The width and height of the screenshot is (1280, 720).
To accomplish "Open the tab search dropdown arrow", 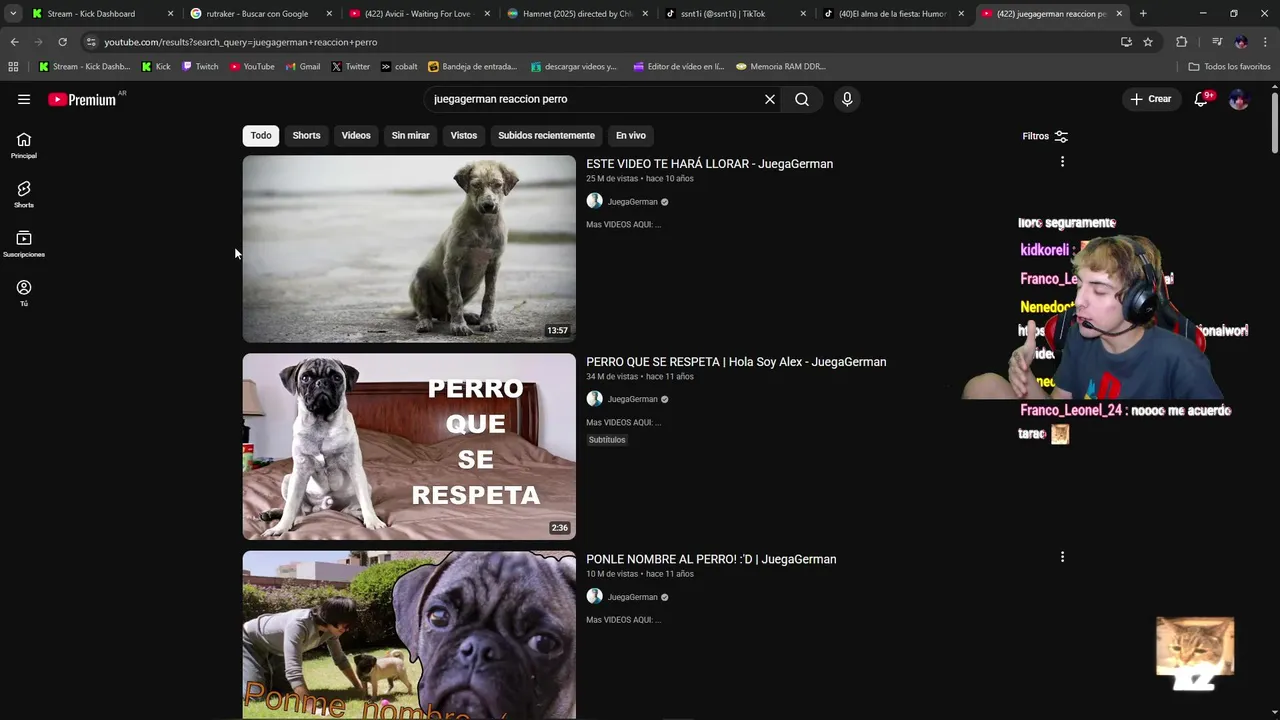I will pyautogui.click(x=13, y=14).
